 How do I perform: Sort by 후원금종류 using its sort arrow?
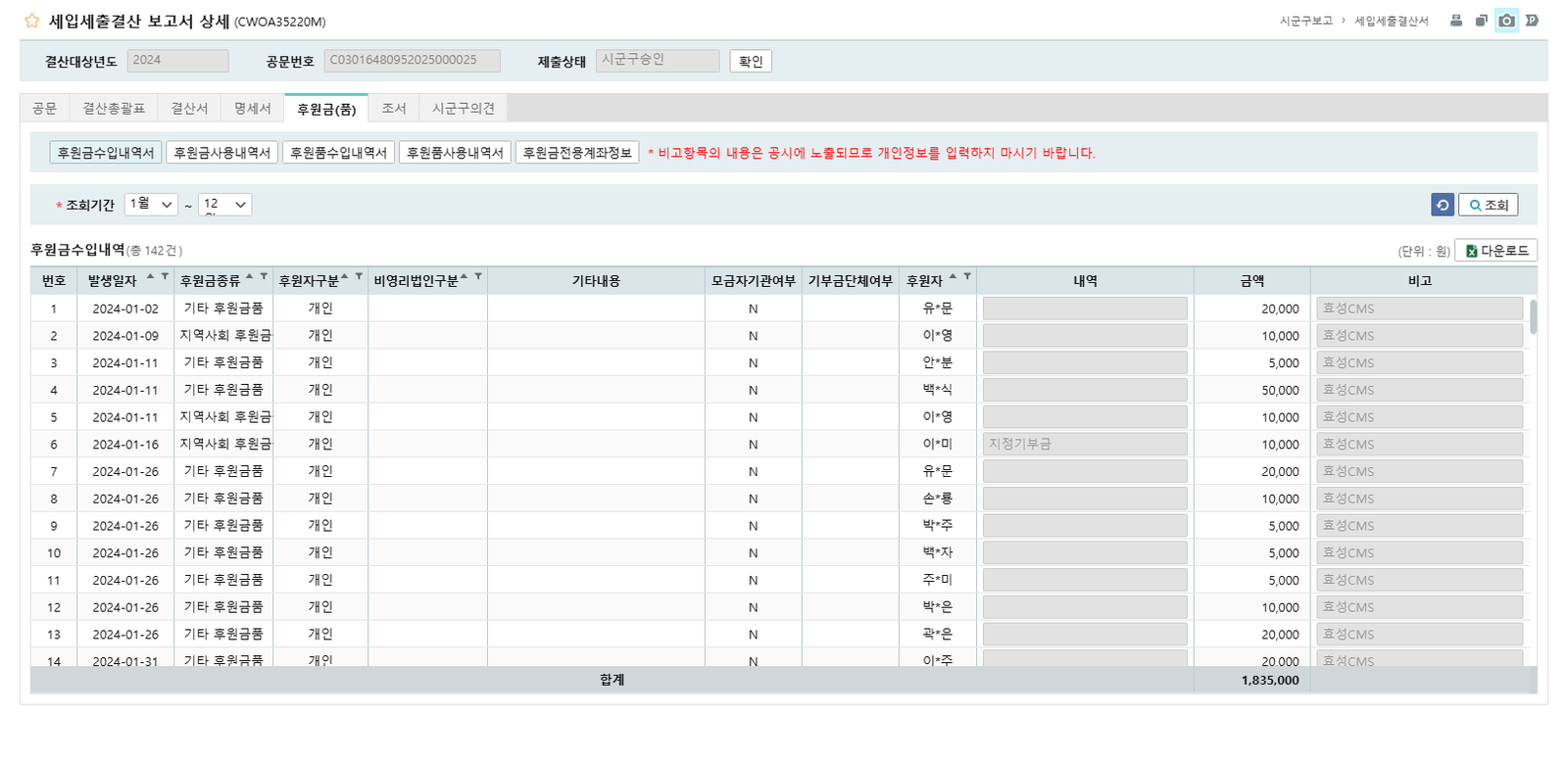[249, 277]
